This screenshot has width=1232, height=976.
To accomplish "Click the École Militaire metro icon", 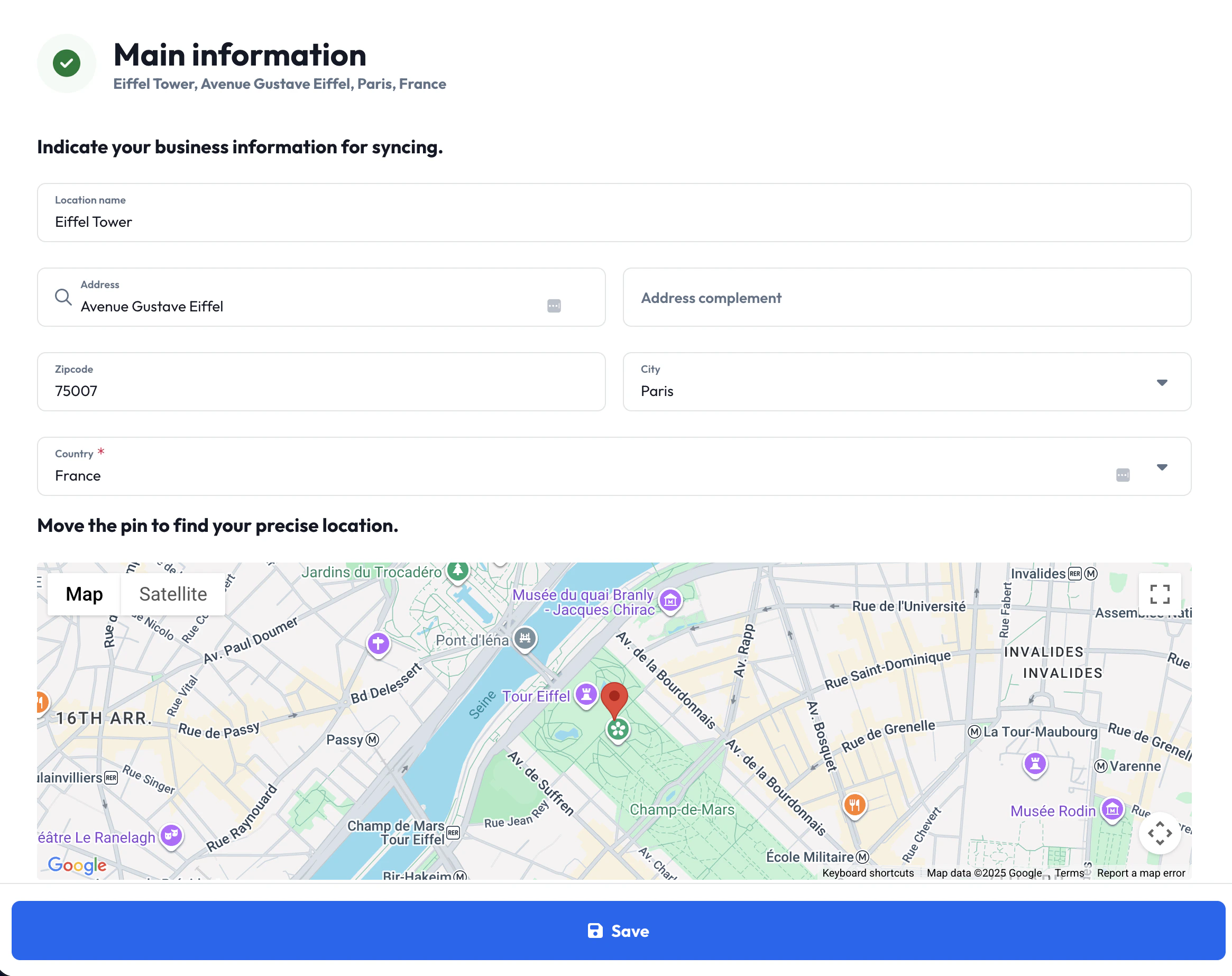I will click(863, 857).
